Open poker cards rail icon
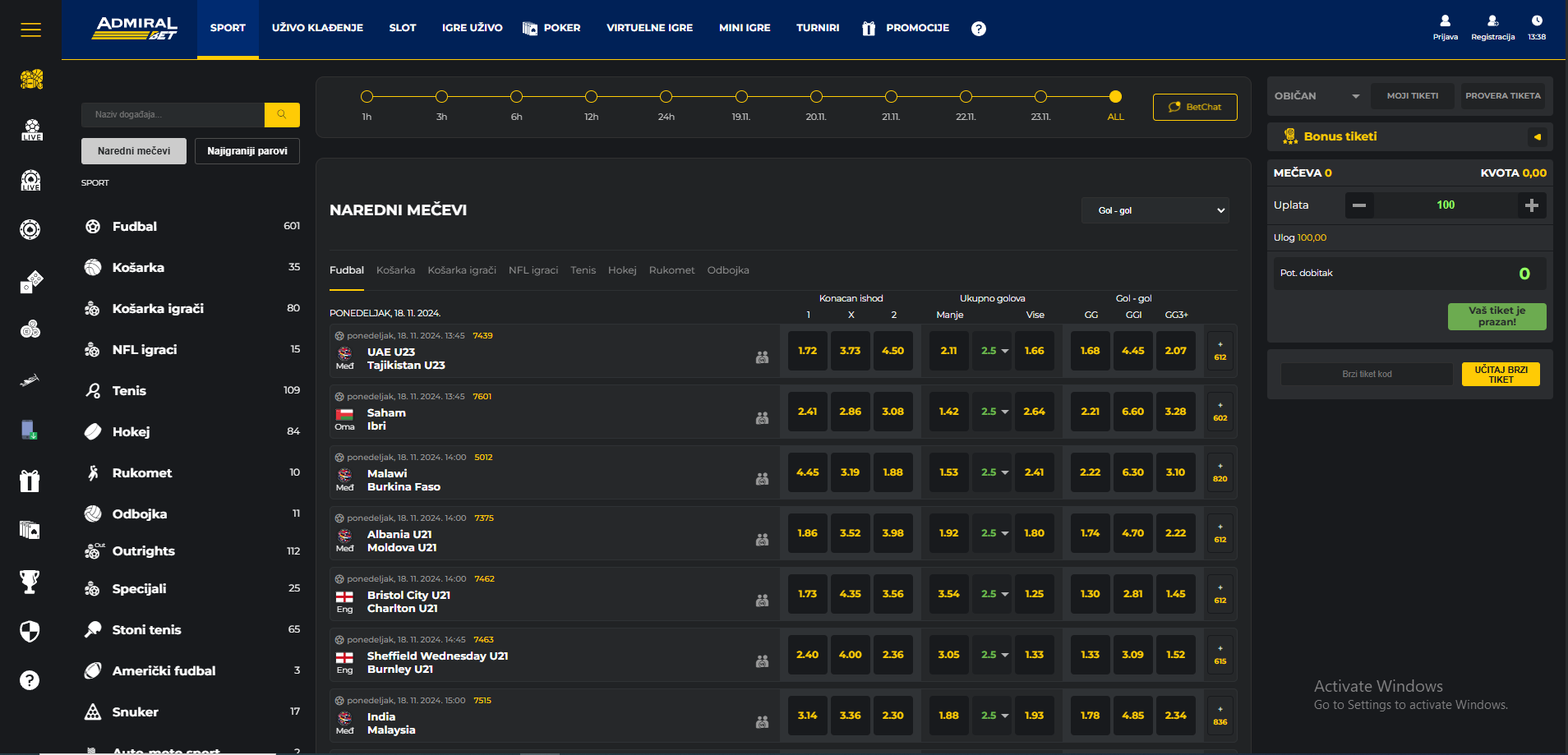The width and height of the screenshot is (1568, 755). pos(30,530)
